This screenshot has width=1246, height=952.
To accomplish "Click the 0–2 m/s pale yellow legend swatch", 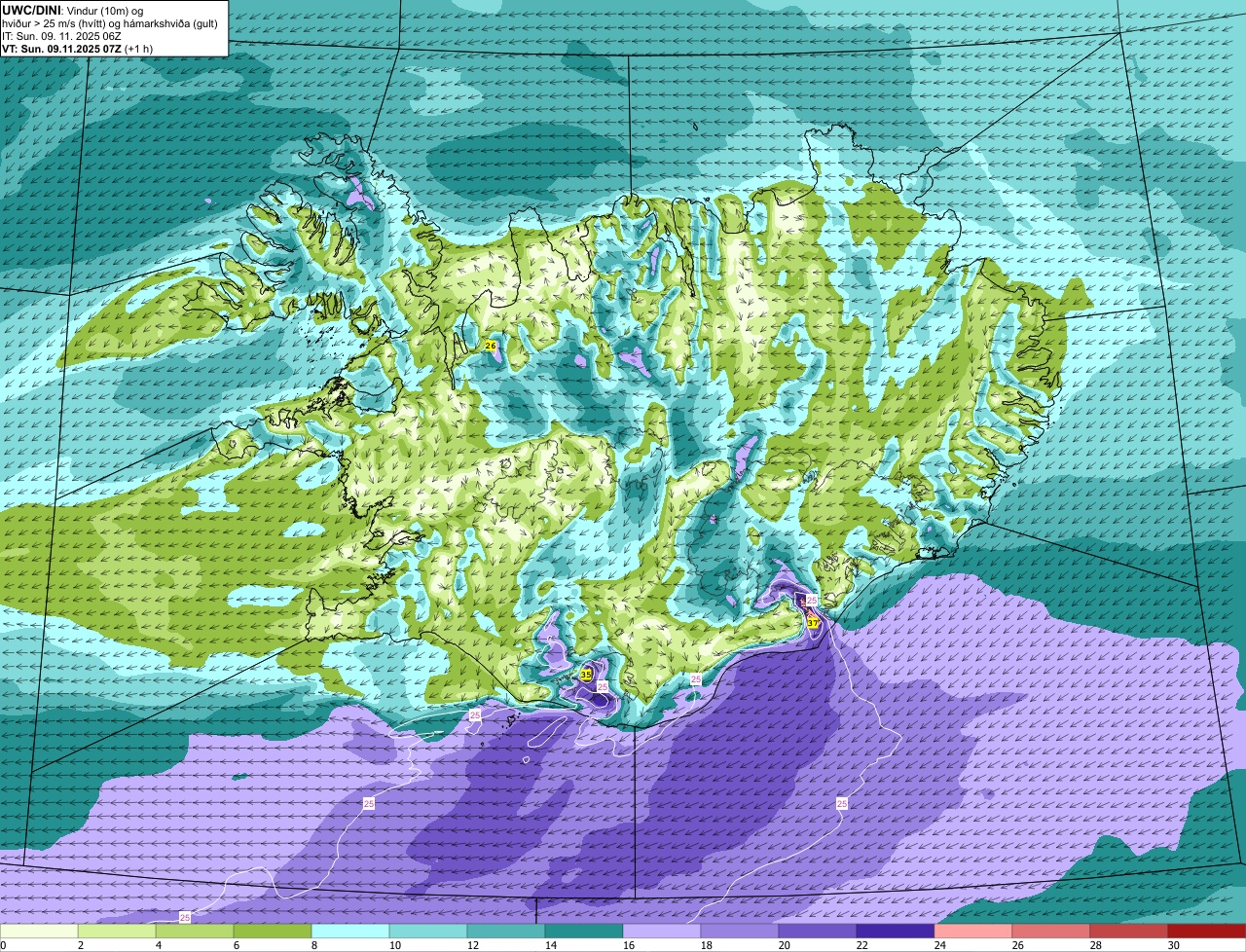I will point(40,931).
